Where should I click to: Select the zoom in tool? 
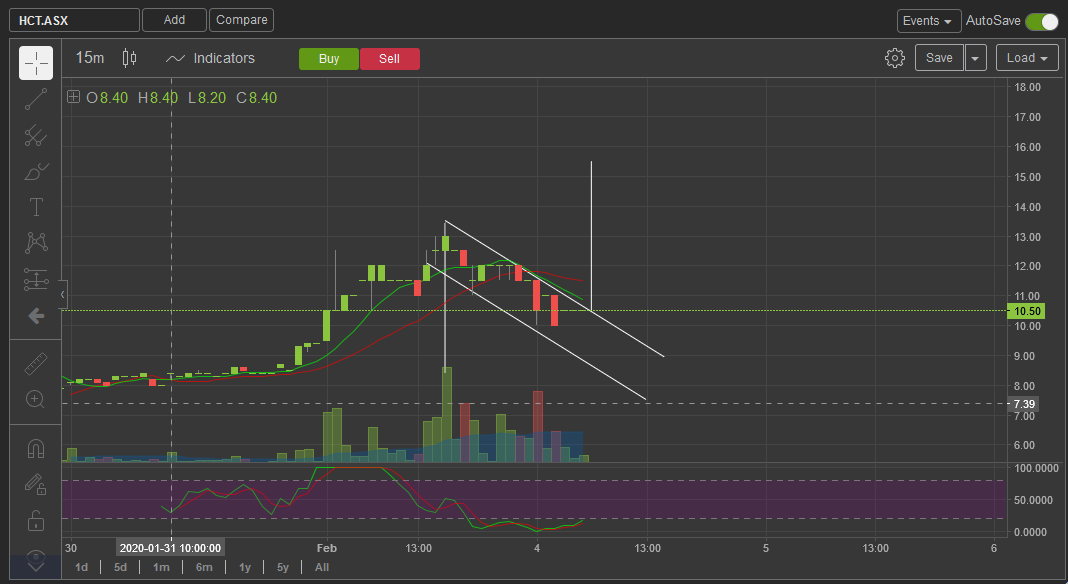pos(35,399)
